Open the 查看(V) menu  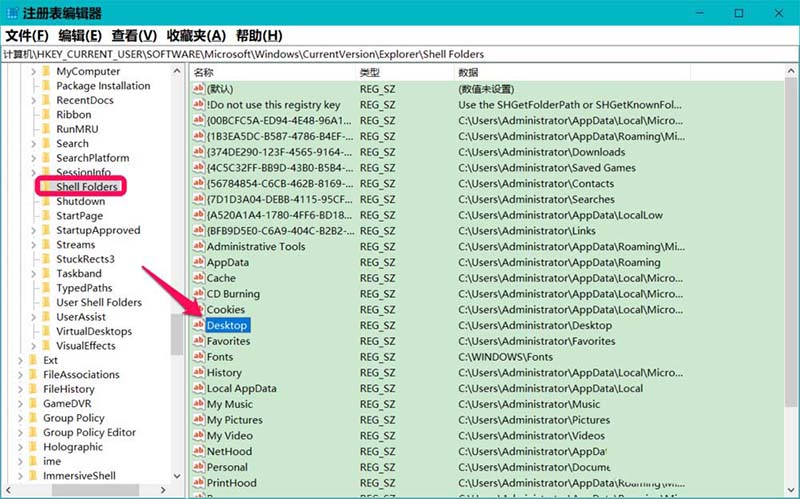(x=134, y=36)
